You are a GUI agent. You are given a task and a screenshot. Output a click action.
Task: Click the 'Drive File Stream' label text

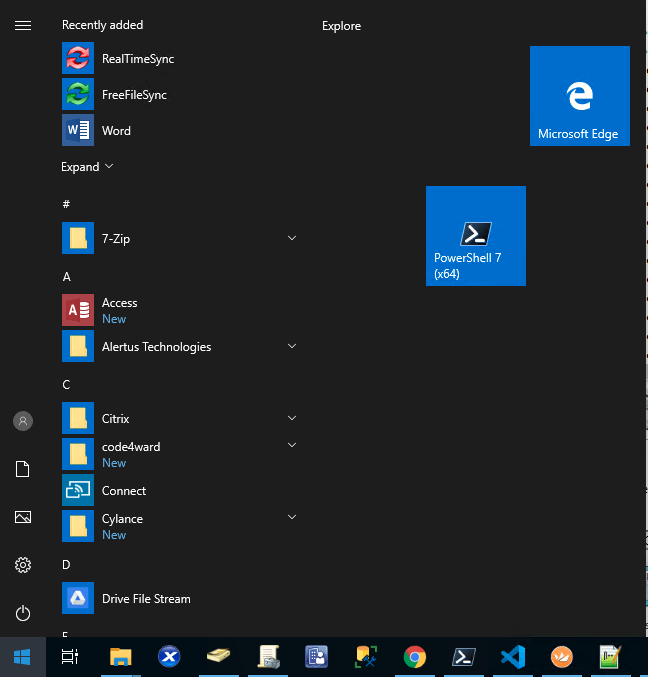[x=146, y=599]
